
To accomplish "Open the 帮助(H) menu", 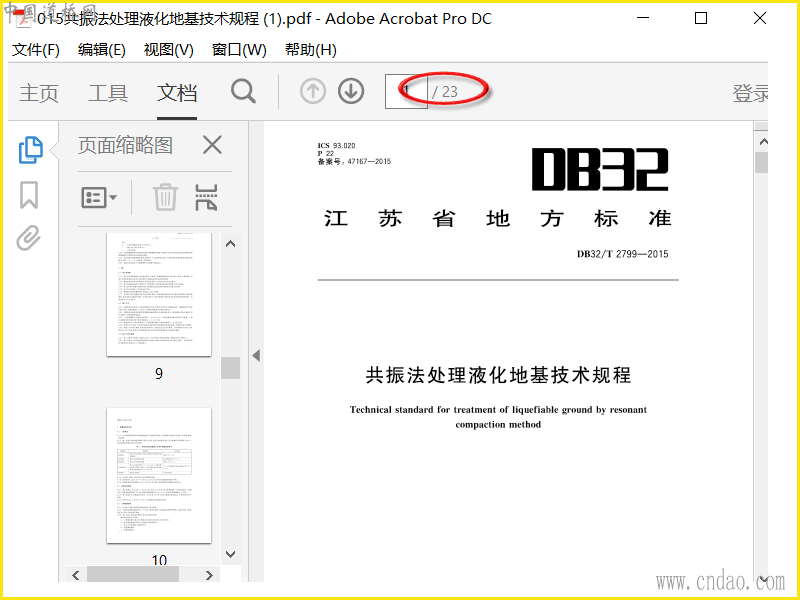I will (x=311, y=50).
